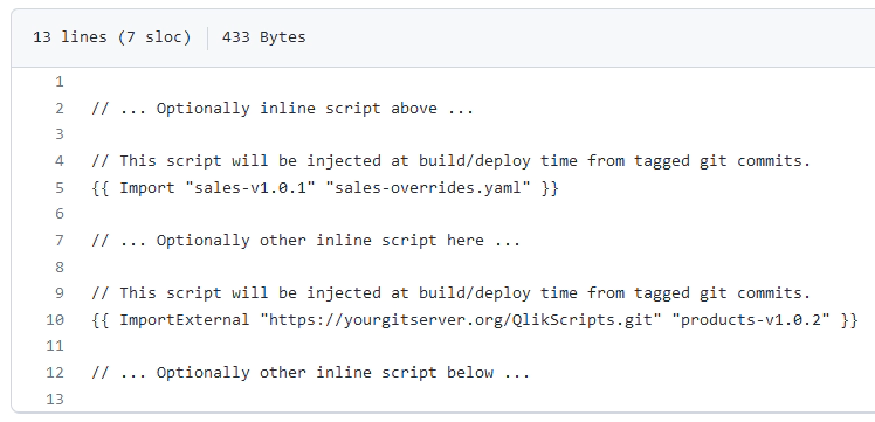Click the Import "sales-v1.0.1" code line

(325, 188)
